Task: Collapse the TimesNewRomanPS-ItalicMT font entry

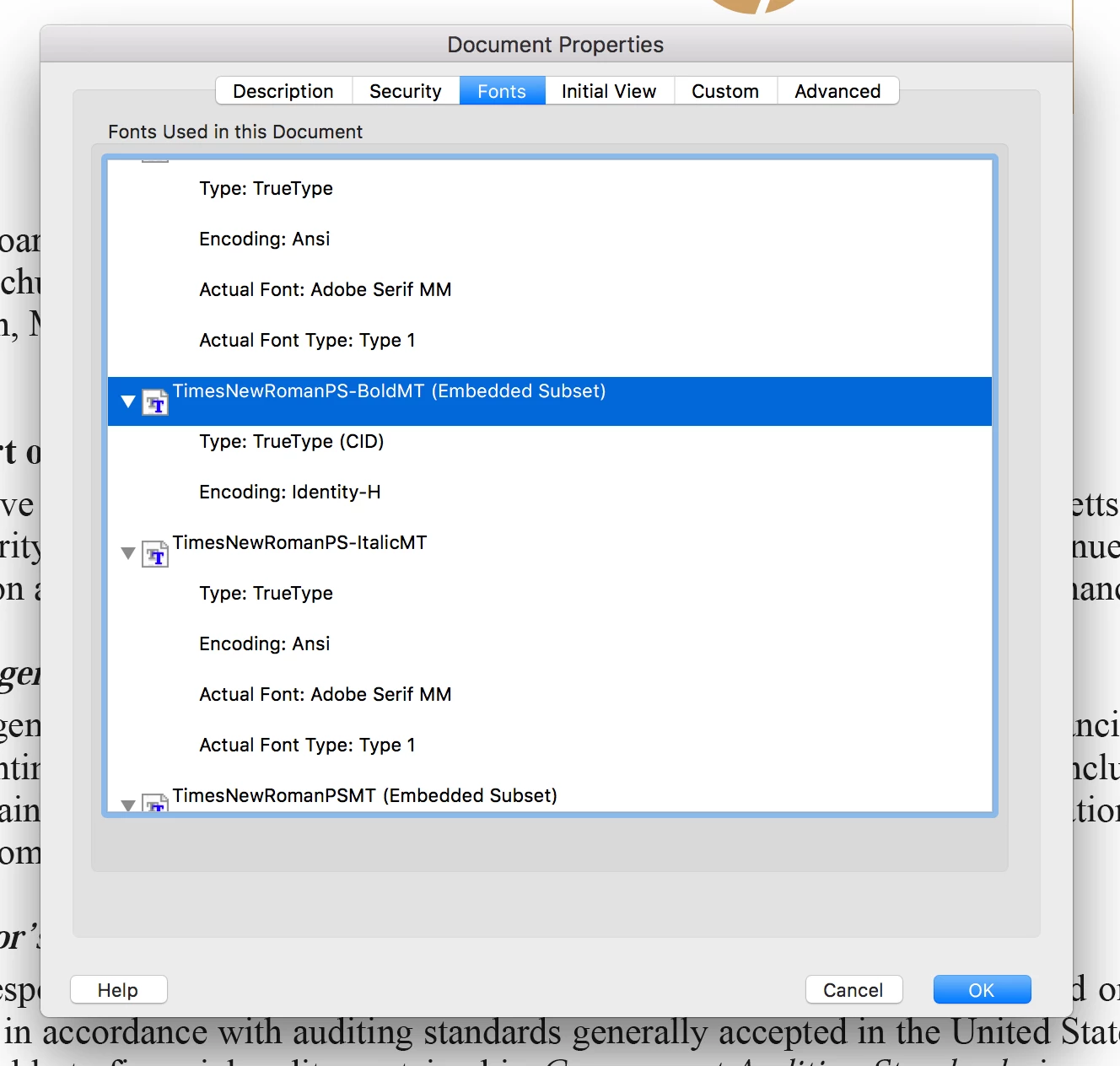Action: pyautogui.click(x=128, y=553)
